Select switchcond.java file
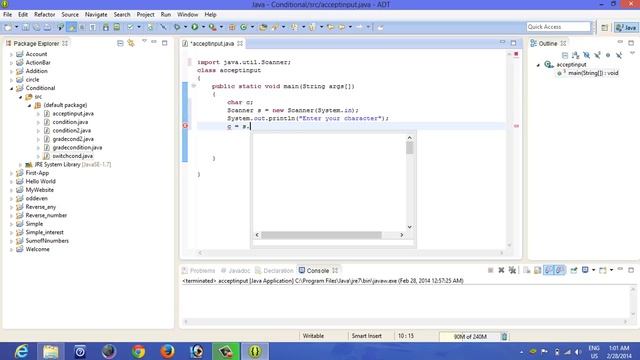This screenshot has width=640, height=360. [72, 156]
